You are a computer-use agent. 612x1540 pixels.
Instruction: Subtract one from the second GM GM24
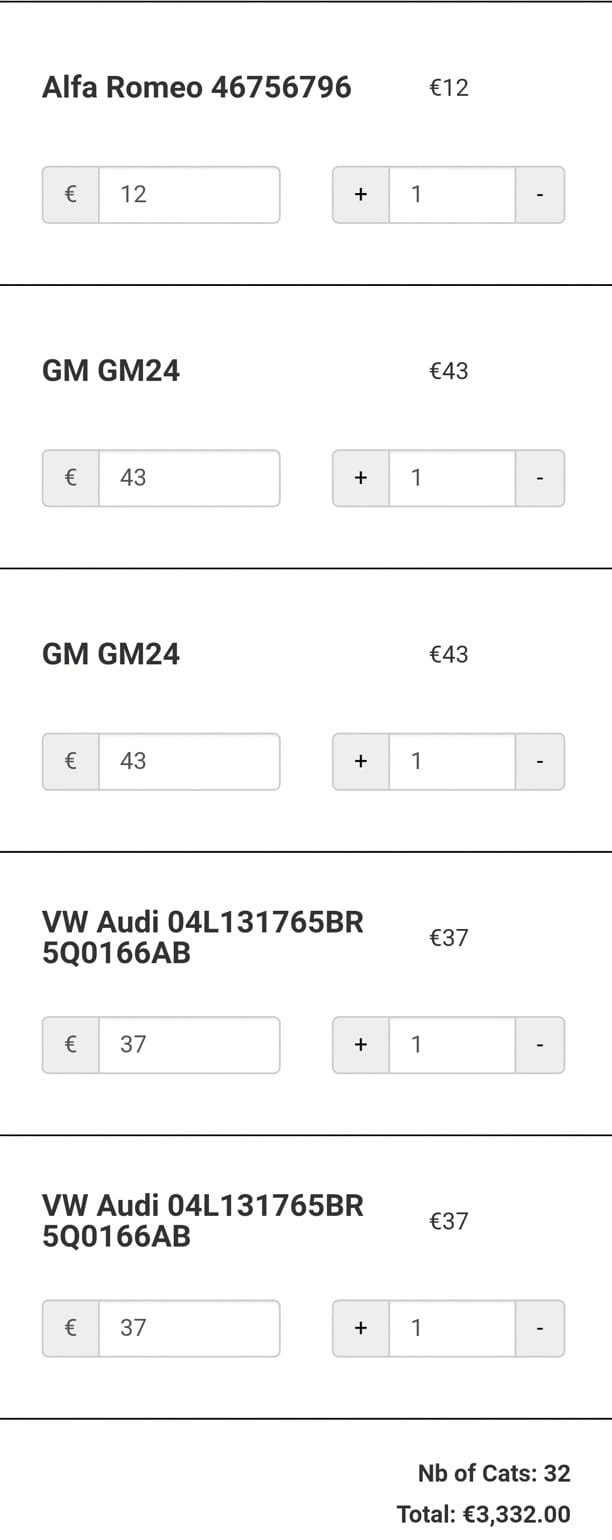(540, 762)
